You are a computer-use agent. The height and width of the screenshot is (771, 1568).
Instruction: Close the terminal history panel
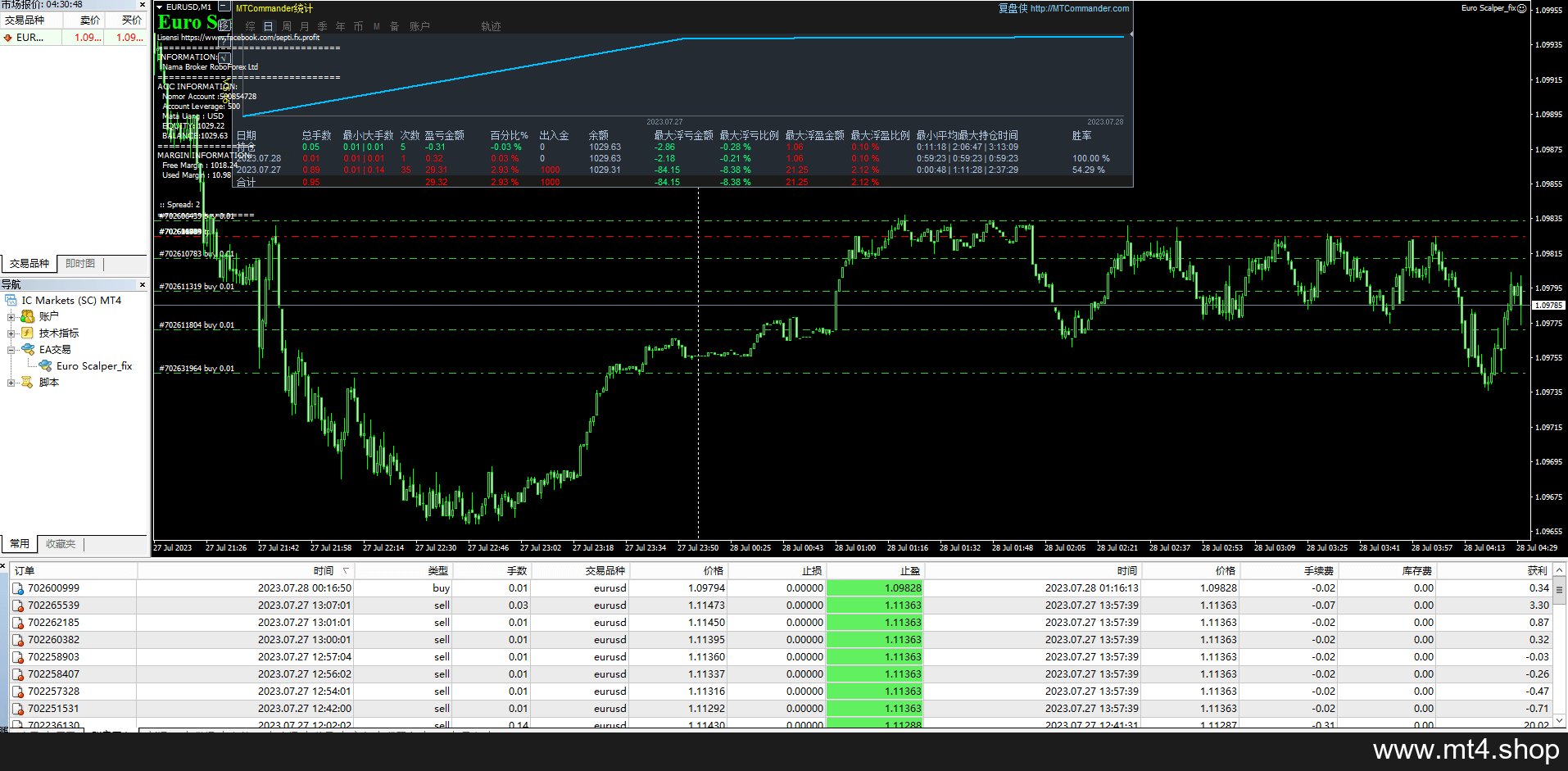coord(4,566)
